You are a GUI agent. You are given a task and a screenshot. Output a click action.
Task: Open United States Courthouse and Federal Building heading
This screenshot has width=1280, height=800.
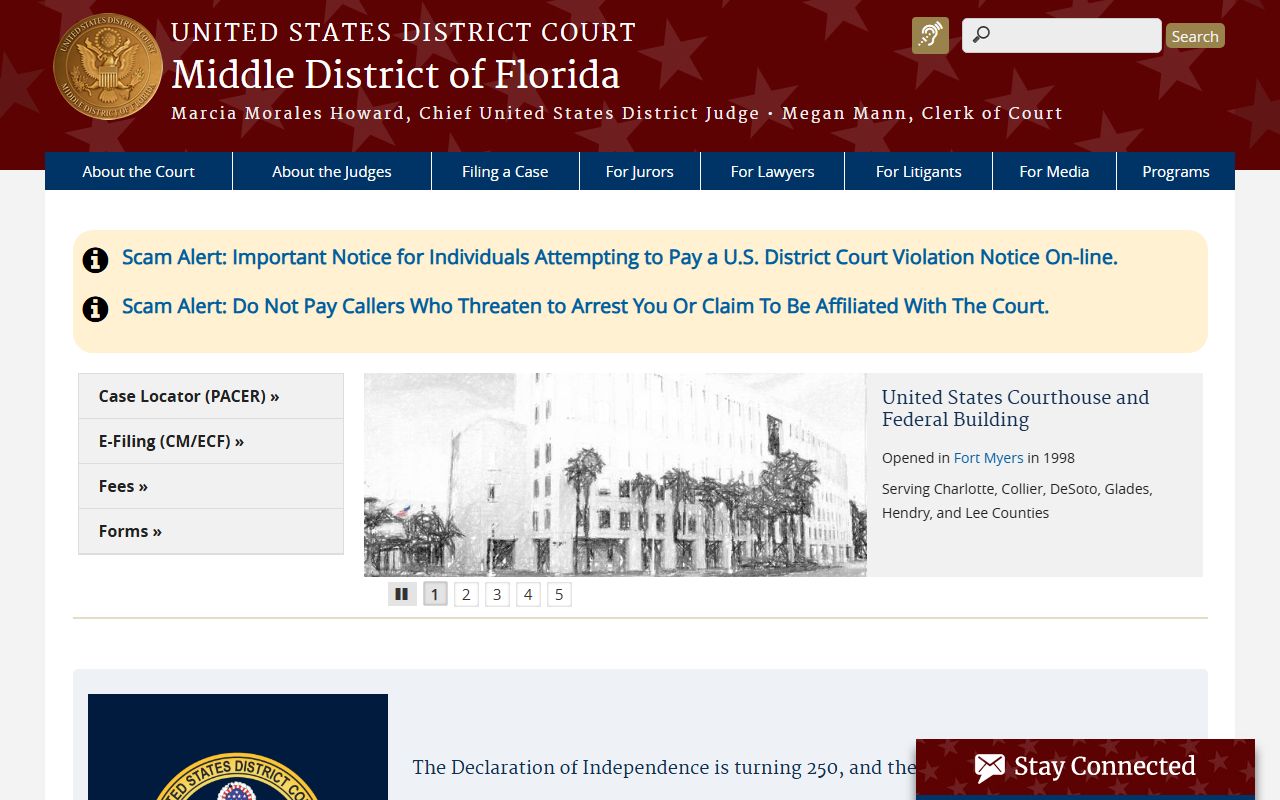[x=1015, y=408]
